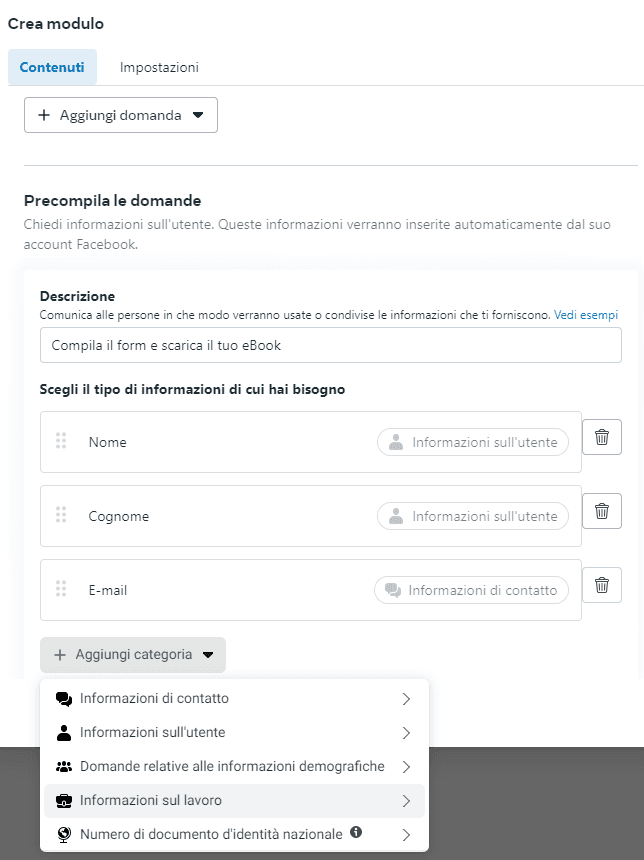644x860 pixels.
Task: Click the Informazioni sull'utente tag on Nome
Action: point(473,442)
